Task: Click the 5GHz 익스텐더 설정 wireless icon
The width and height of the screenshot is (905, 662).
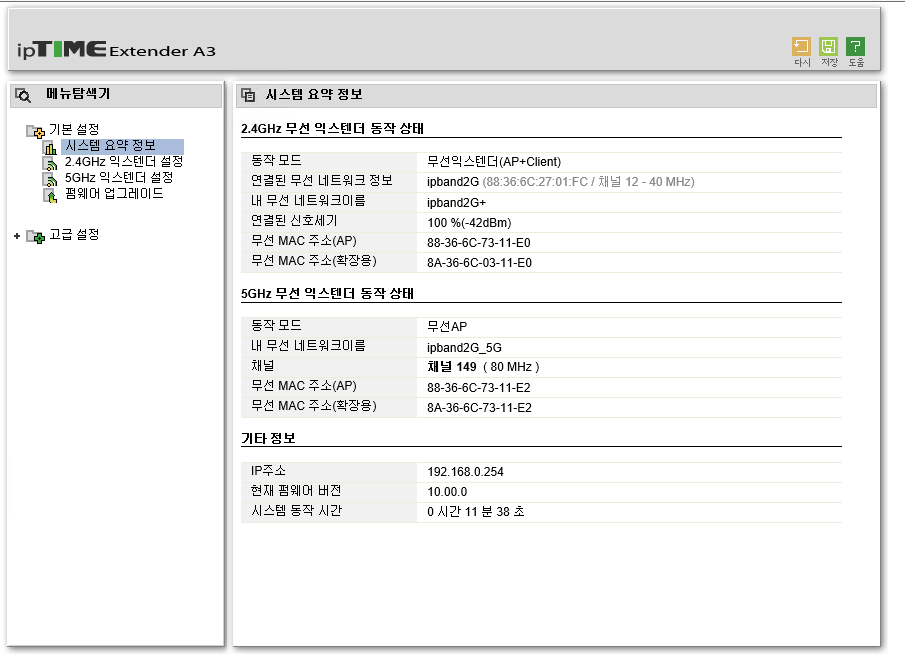Action: point(50,179)
